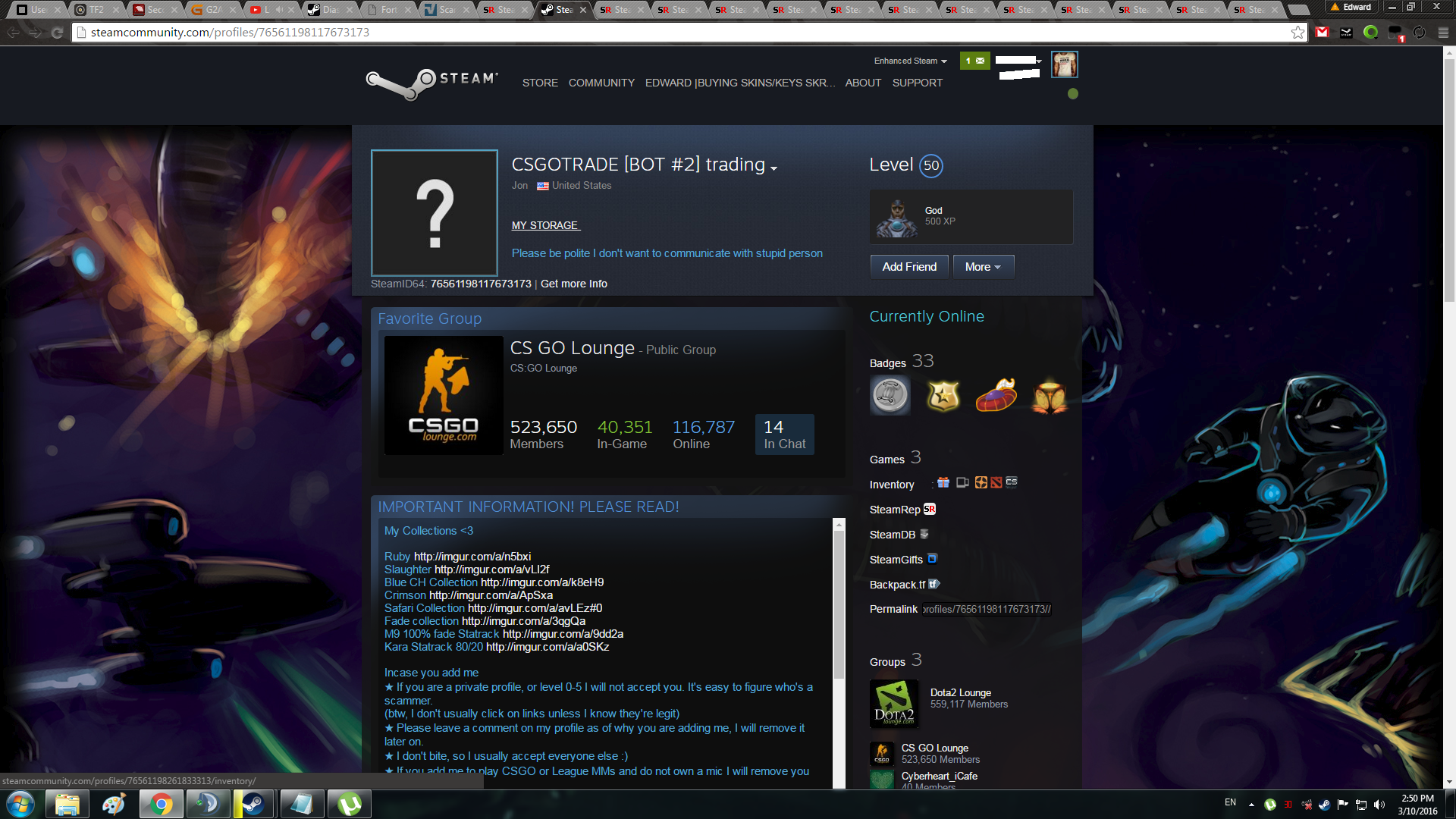Click the Backpack.tf tag icon
The width and height of the screenshot is (1456, 819).
tap(934, 584)
